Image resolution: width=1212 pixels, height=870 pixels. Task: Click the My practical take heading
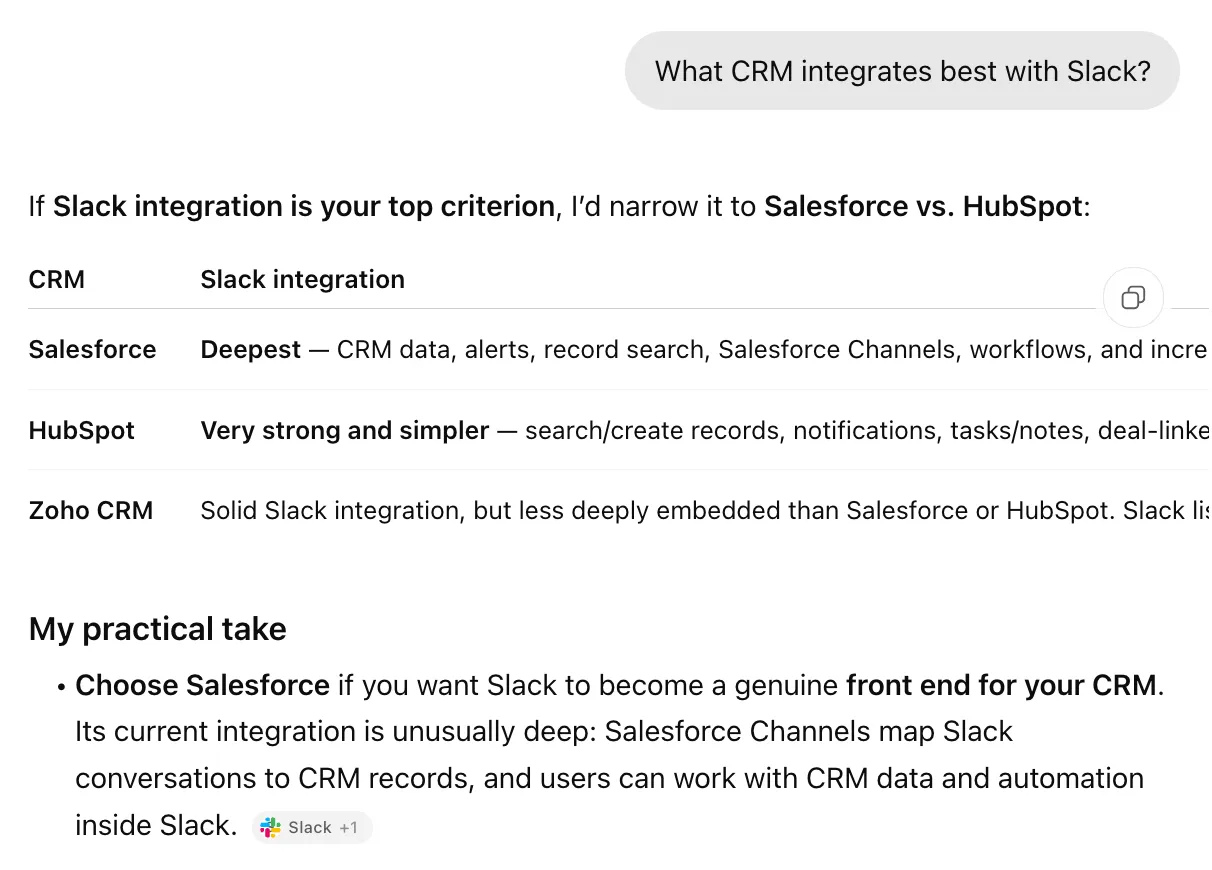(158, 629)
